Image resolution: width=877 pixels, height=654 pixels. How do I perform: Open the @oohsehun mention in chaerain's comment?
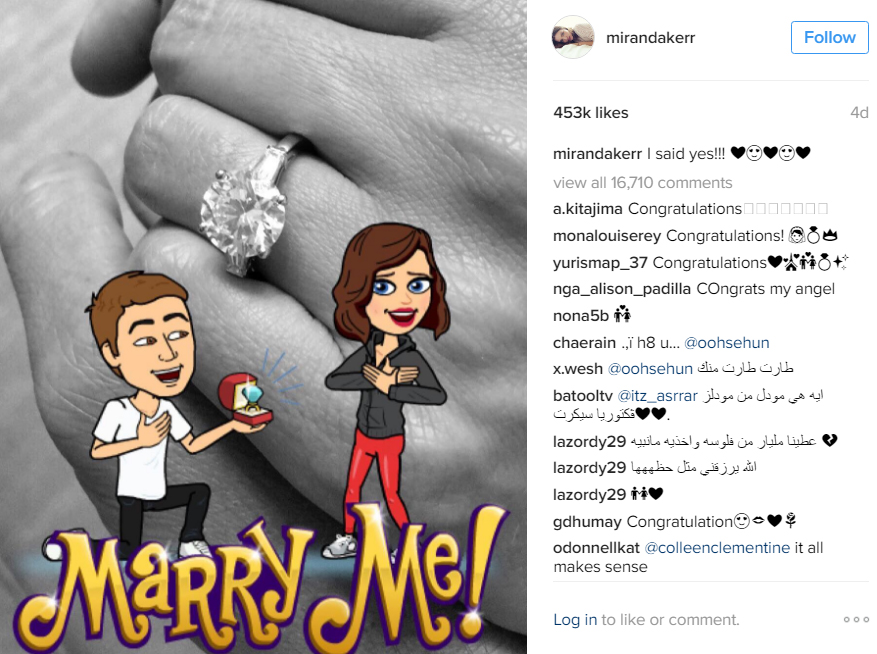(x=727, y=342)
